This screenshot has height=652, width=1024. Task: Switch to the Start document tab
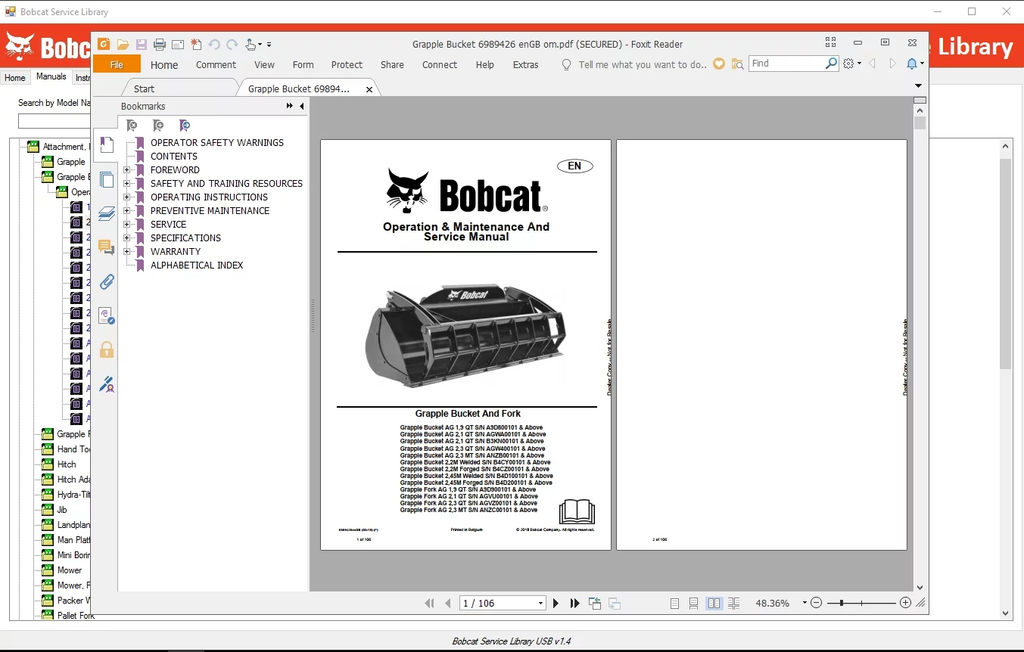[x=144, y=89]
